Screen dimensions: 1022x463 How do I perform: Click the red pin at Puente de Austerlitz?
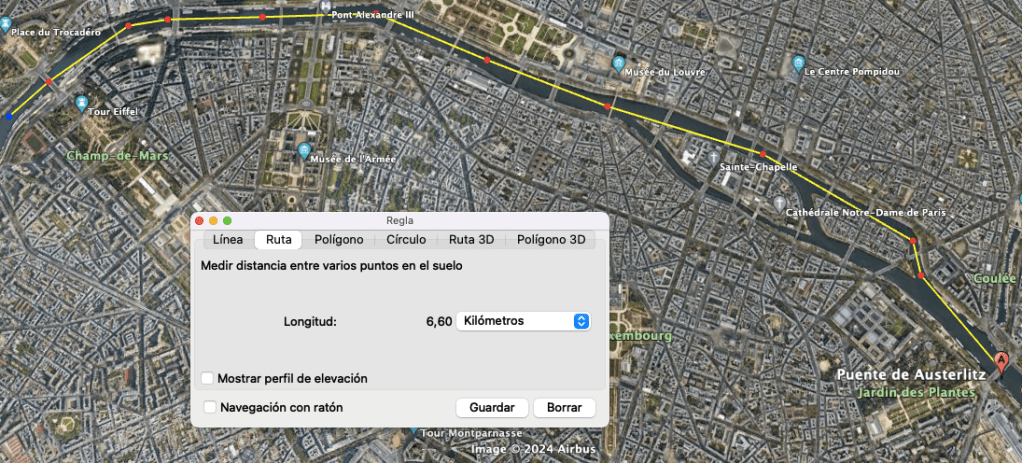click(1002, 361)
